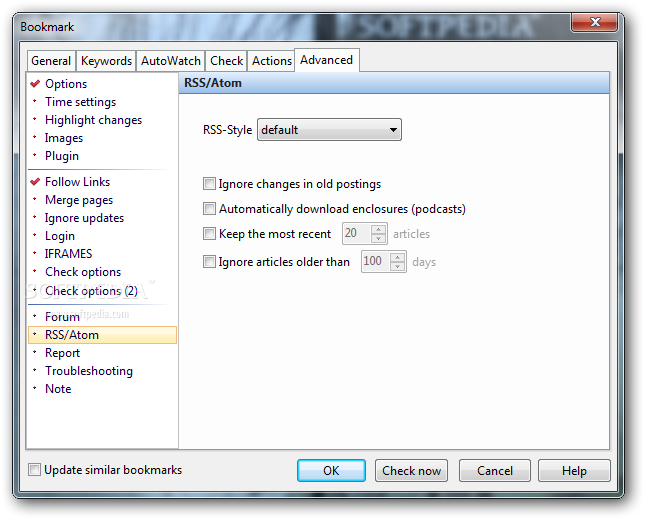Select the Check tab

pos(226,61)
